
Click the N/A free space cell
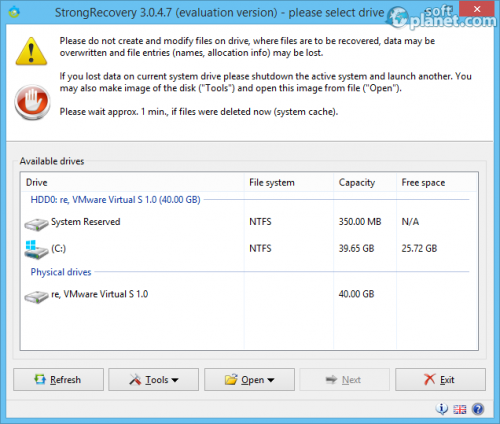click(x=410, y=222)
